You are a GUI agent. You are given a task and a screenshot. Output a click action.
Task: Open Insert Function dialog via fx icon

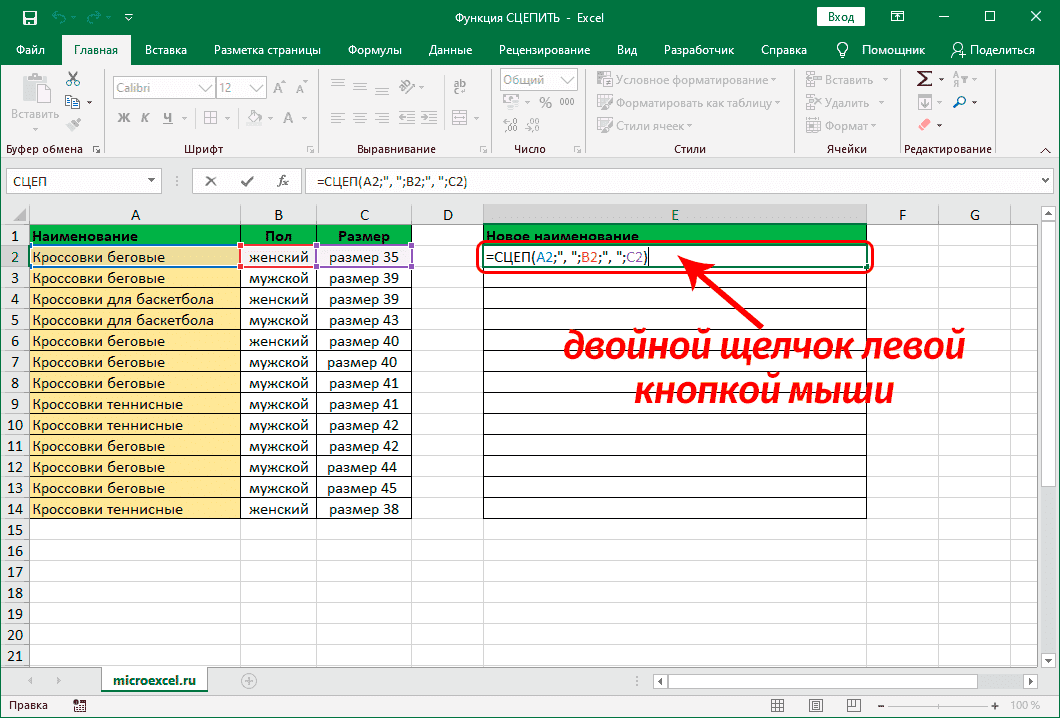point(283,181)
